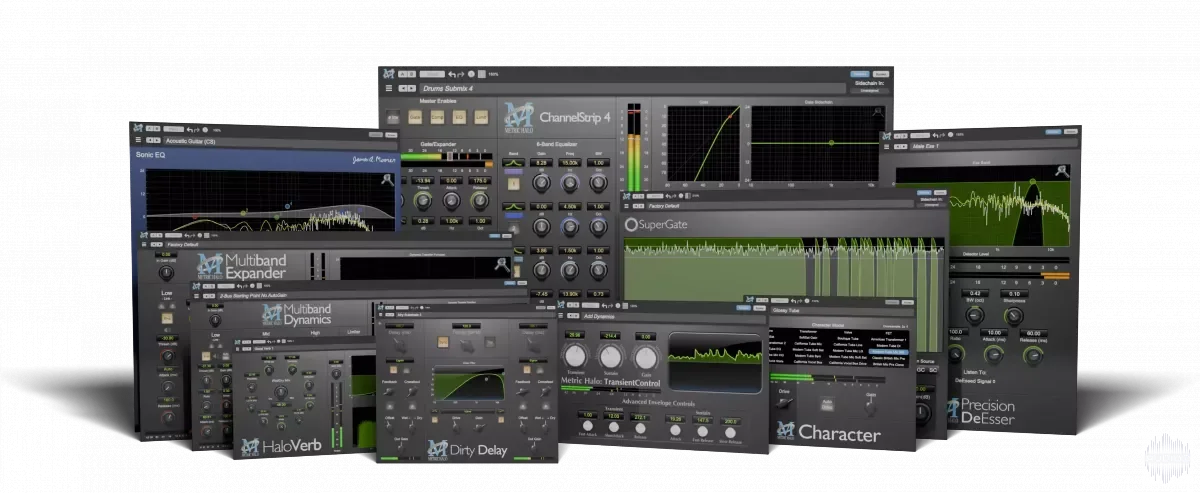
Task: Click the 8.28 gain value in the equalizer
Action: (541, 163)
